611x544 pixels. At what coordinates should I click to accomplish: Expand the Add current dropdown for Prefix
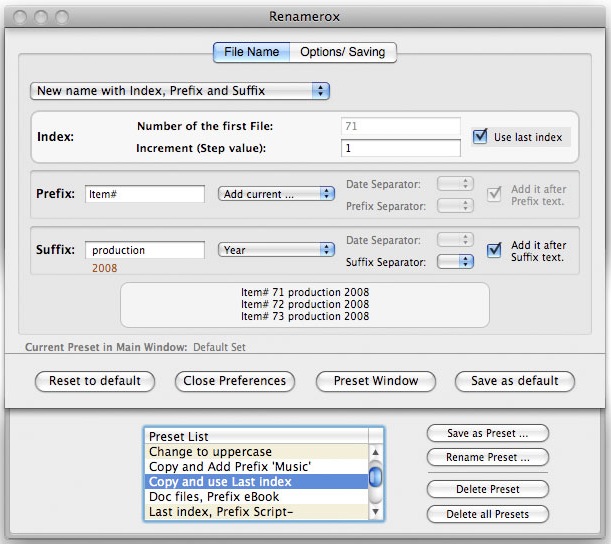pos(277,194)
